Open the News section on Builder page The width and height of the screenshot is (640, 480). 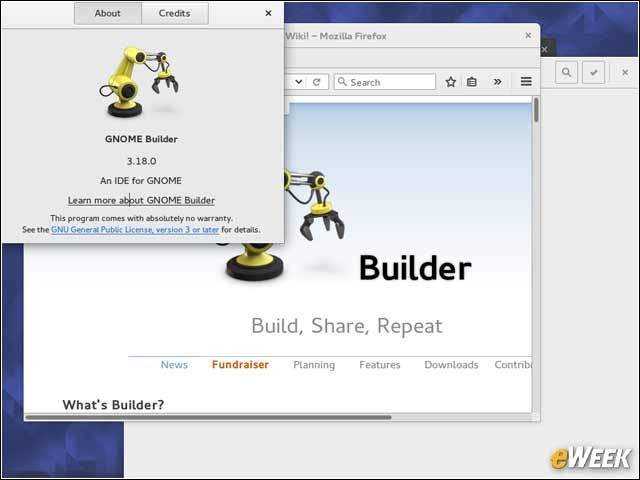click(174, 364)
